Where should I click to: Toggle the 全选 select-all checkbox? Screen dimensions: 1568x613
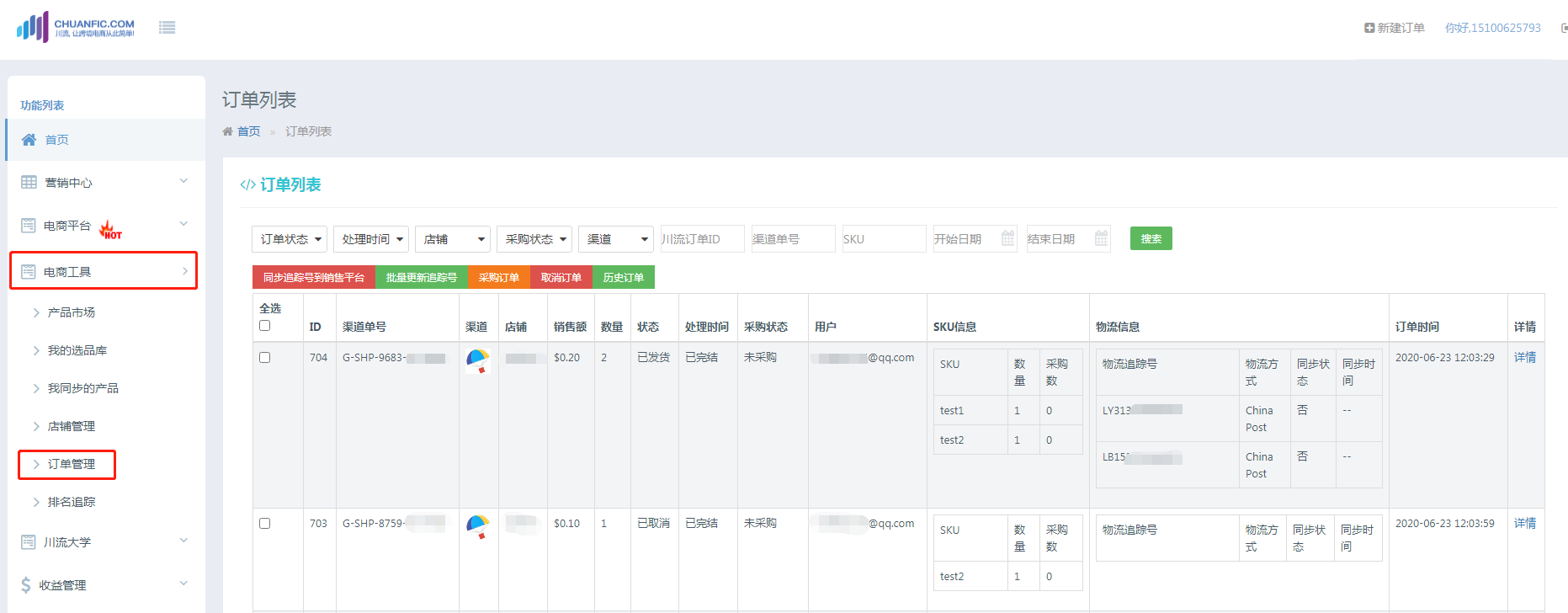click(264, 326)
